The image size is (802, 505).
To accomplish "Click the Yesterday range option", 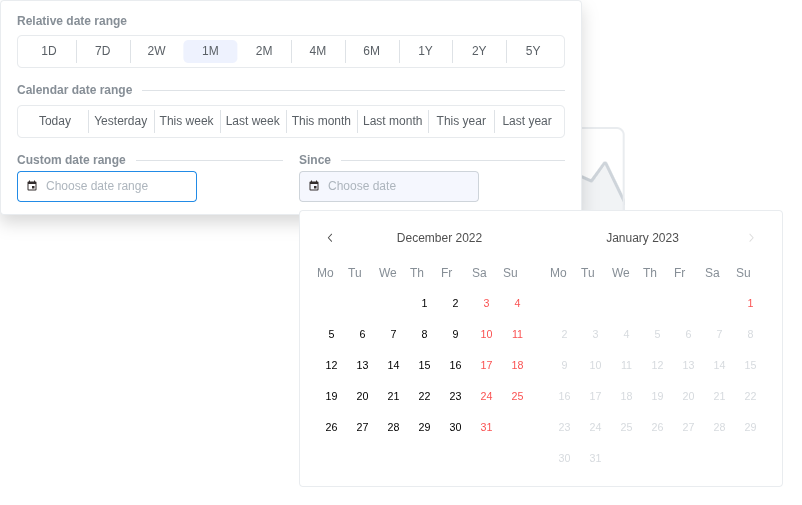I will 121,121.
